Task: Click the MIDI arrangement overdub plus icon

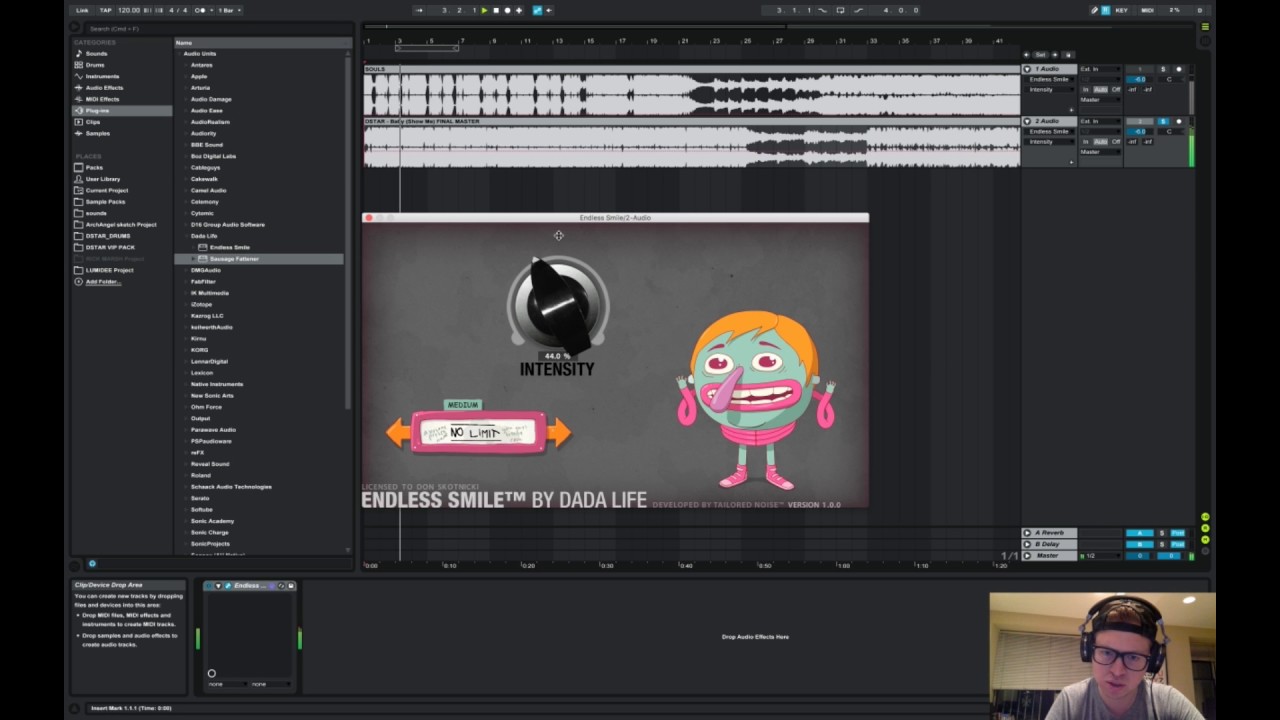Action: coord(518,10)
